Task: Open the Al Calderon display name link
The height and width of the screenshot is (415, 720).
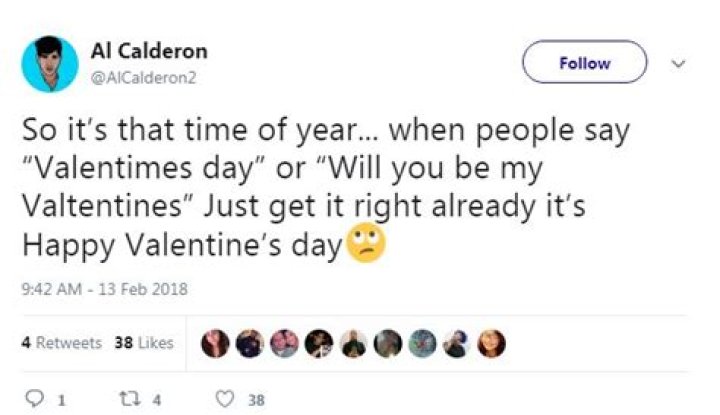Action: [149, 52]
